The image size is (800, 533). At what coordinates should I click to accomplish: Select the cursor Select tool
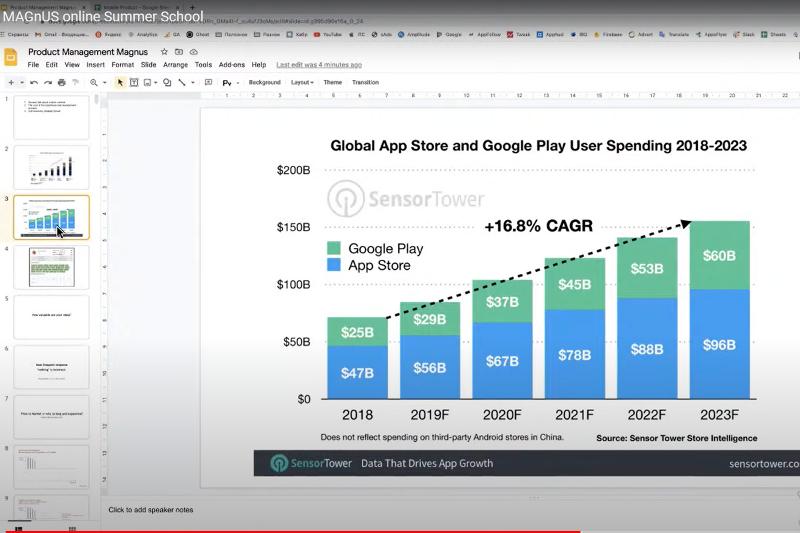coord(120,82)
